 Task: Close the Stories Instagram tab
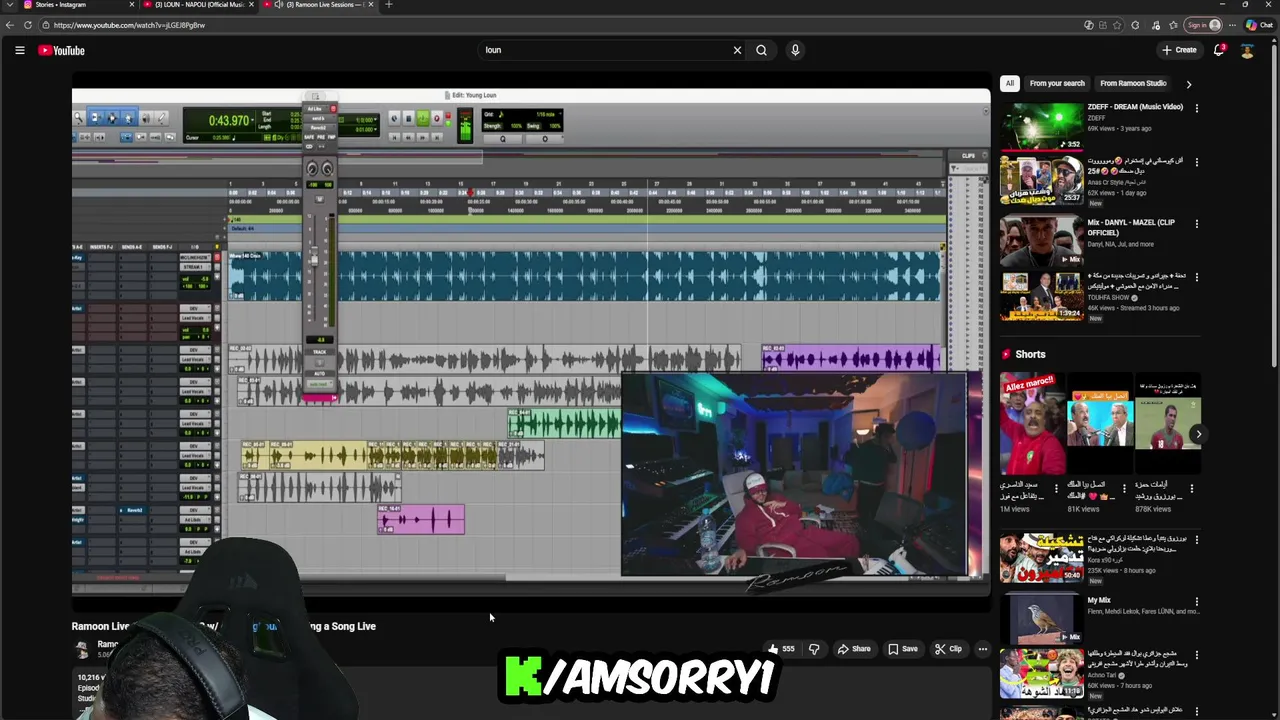tap(131, 5)
